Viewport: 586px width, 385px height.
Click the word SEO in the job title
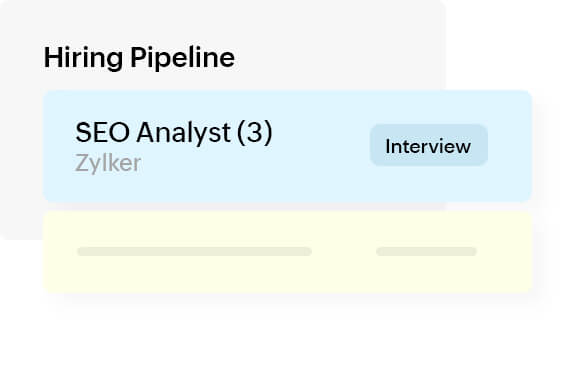coord(102,132)
